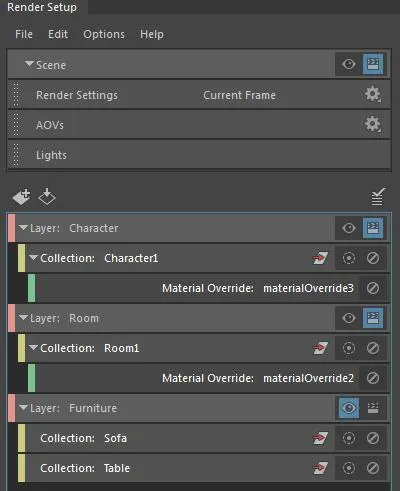Disable the Sofa collection

tap(373, 438)
